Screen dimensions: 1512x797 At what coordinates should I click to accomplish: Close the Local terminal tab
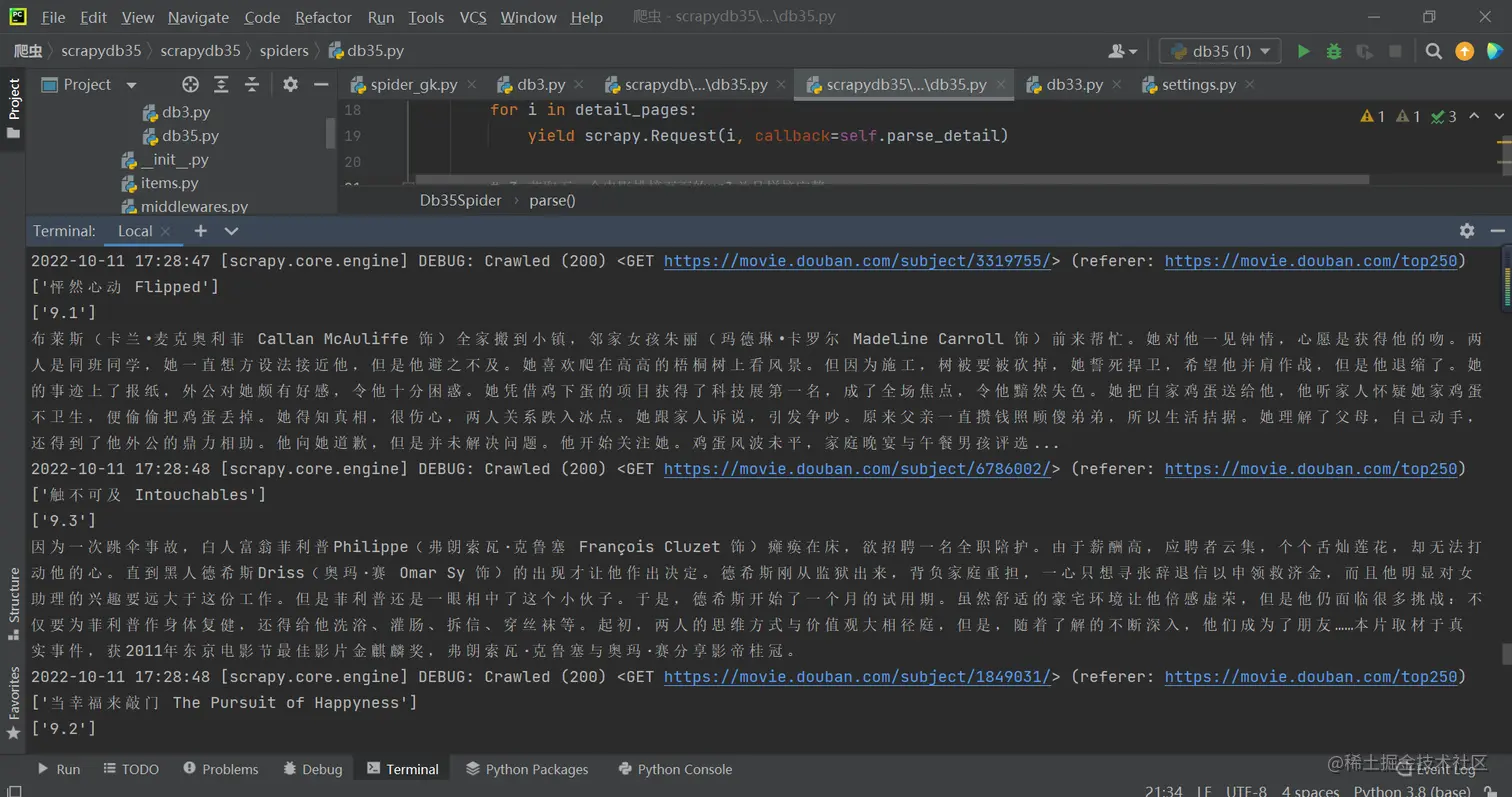166,231
